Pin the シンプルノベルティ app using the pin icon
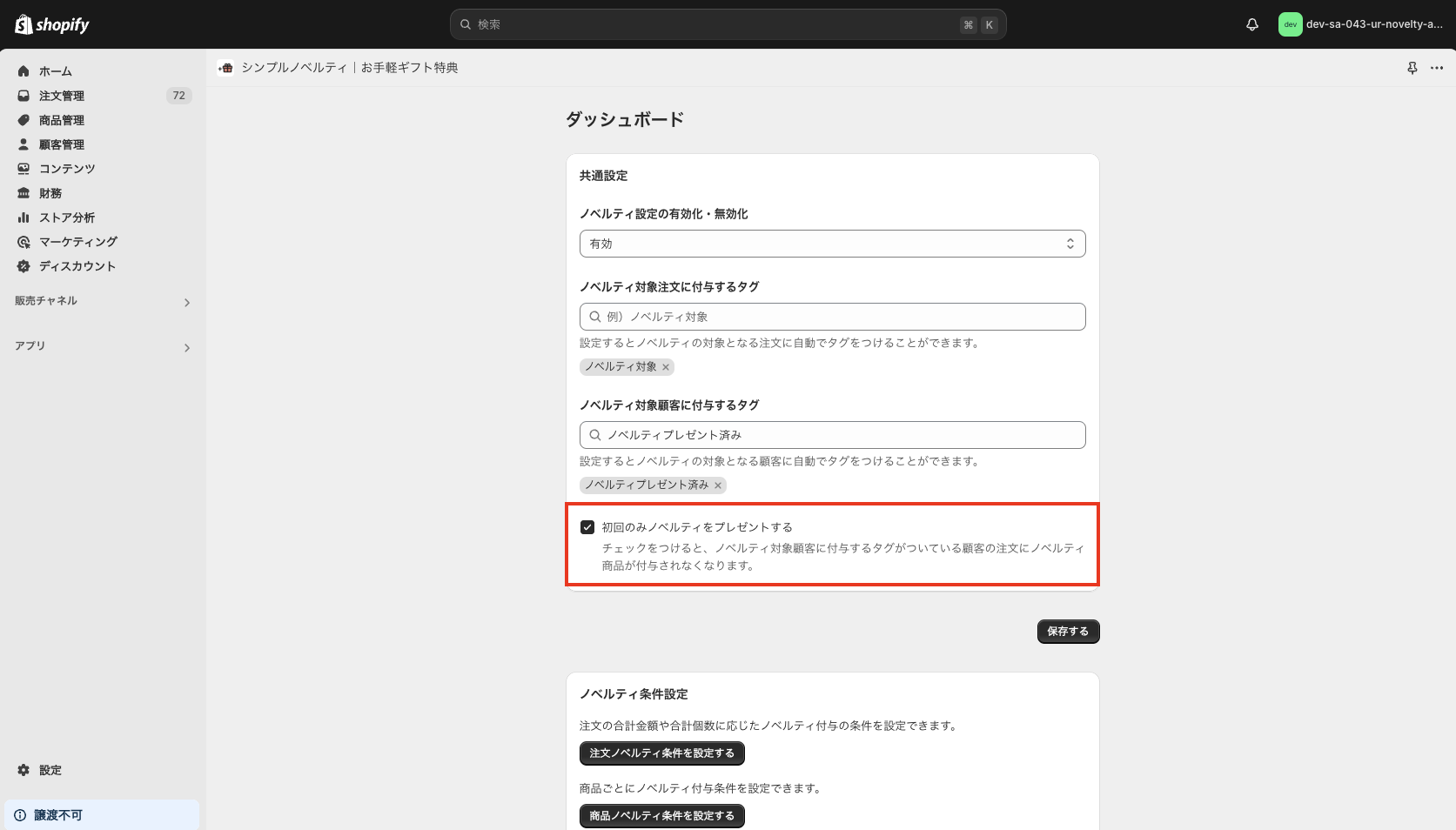 1412,67
